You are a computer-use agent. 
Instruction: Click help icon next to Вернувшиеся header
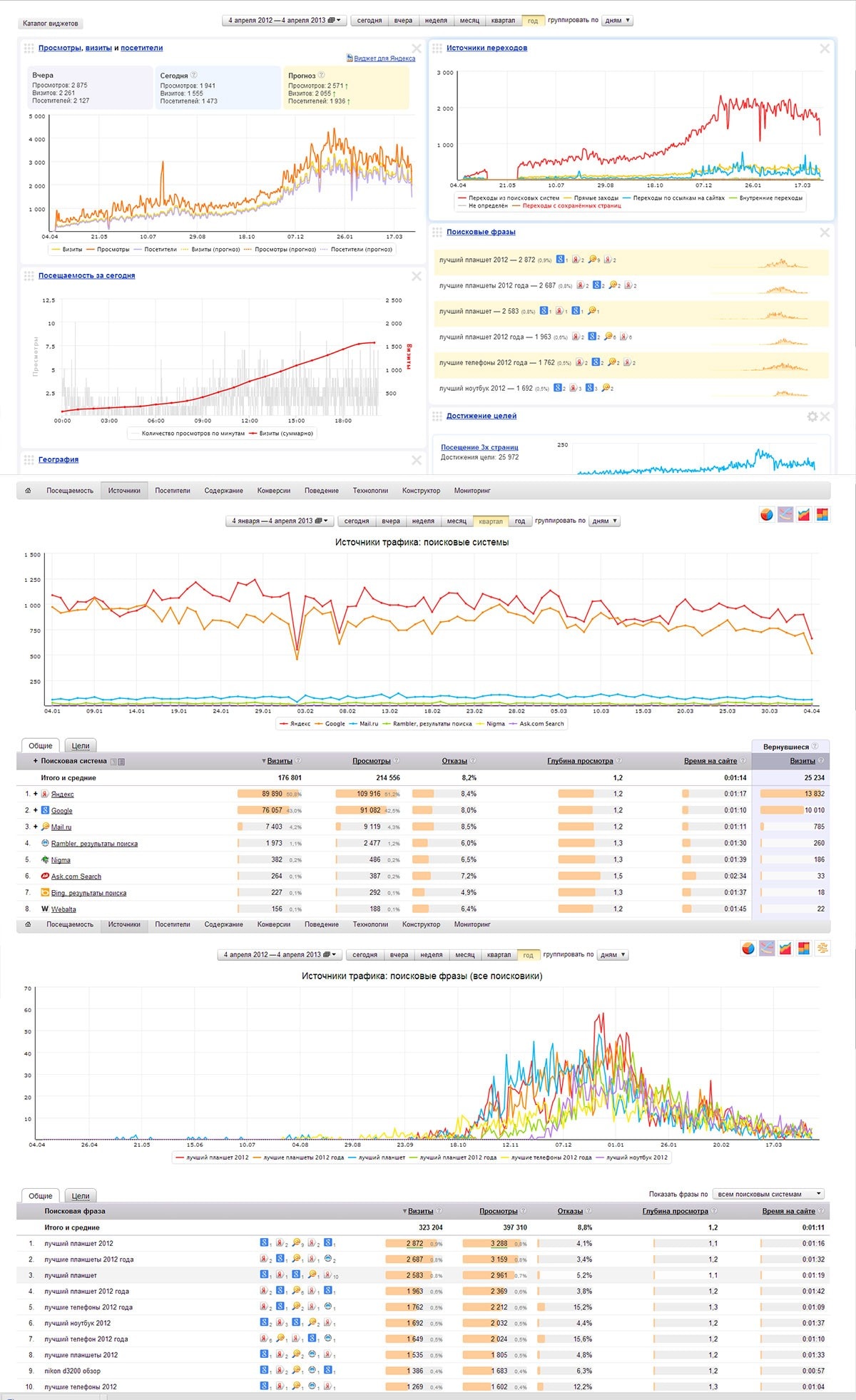point(815,746)
